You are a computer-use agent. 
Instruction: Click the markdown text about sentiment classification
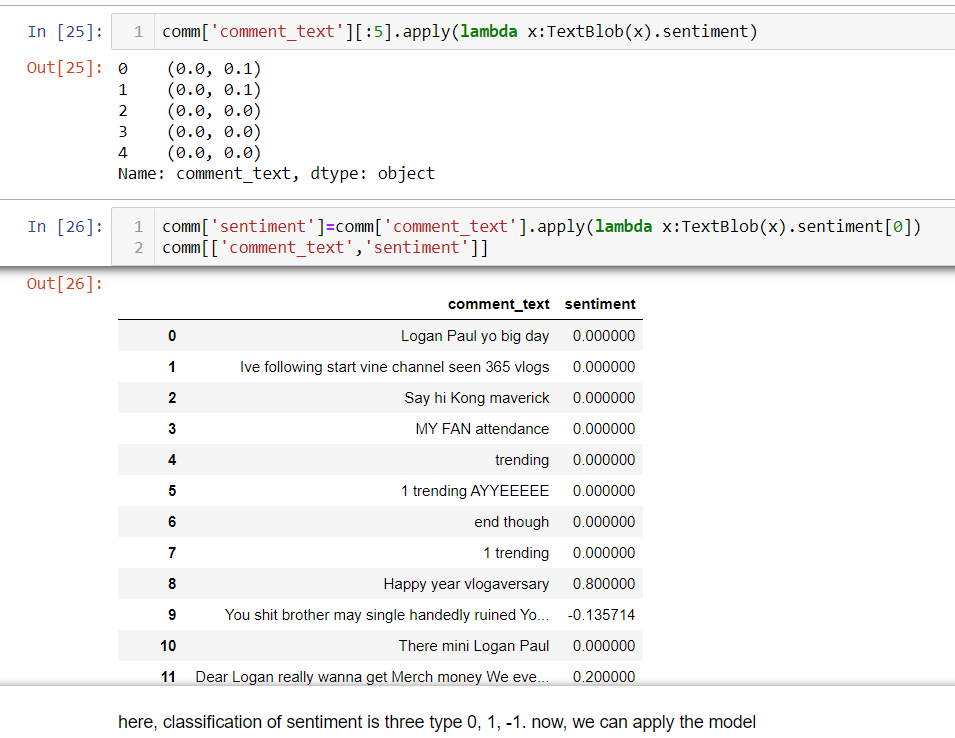point(437,722)
